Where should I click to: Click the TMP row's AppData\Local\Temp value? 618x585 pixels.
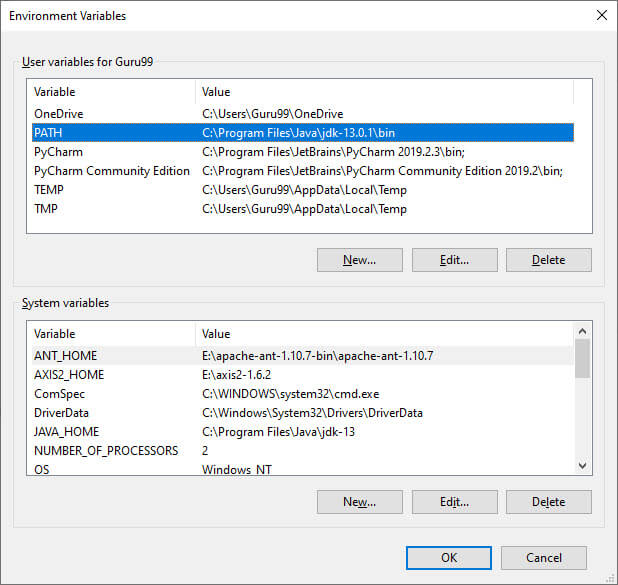point(304,209)
